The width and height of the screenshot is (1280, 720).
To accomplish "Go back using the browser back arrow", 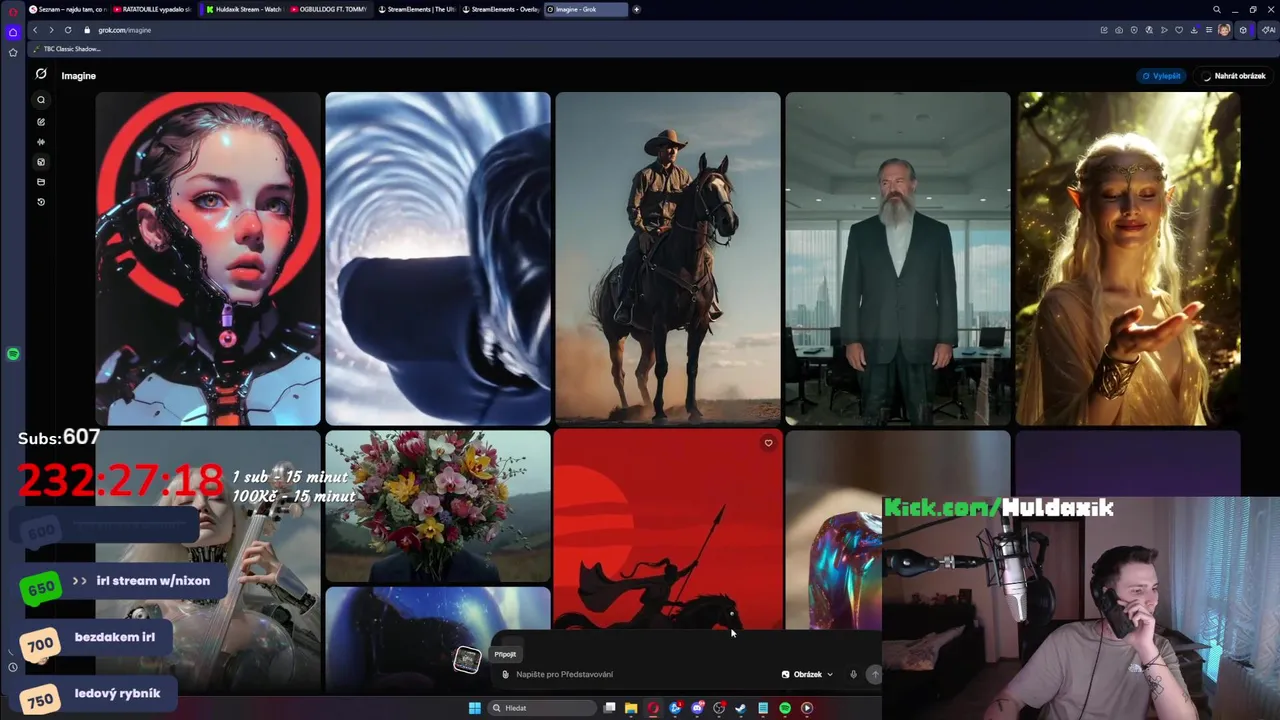I will click(35, 30).
